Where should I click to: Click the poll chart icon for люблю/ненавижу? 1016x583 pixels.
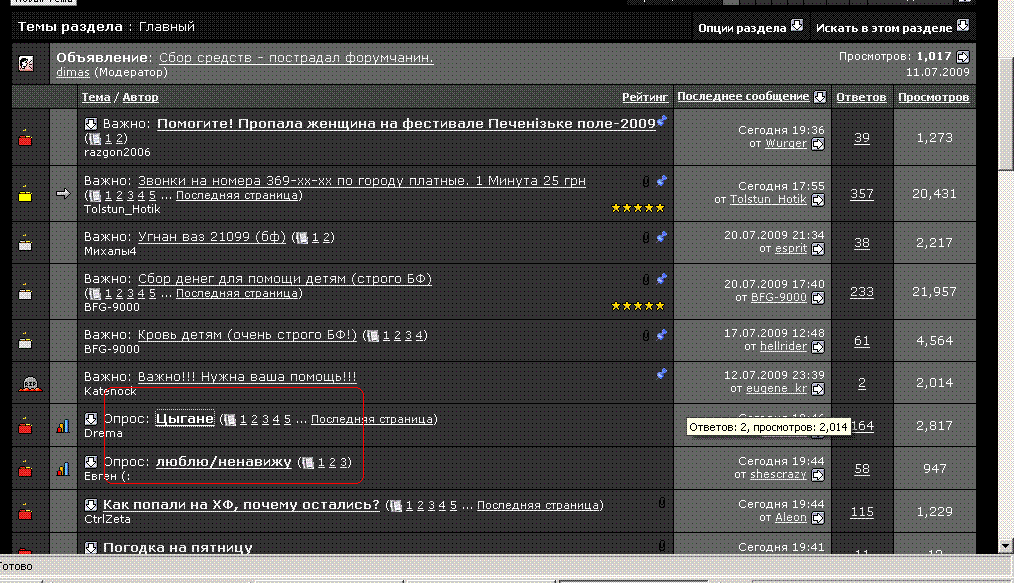63,469
